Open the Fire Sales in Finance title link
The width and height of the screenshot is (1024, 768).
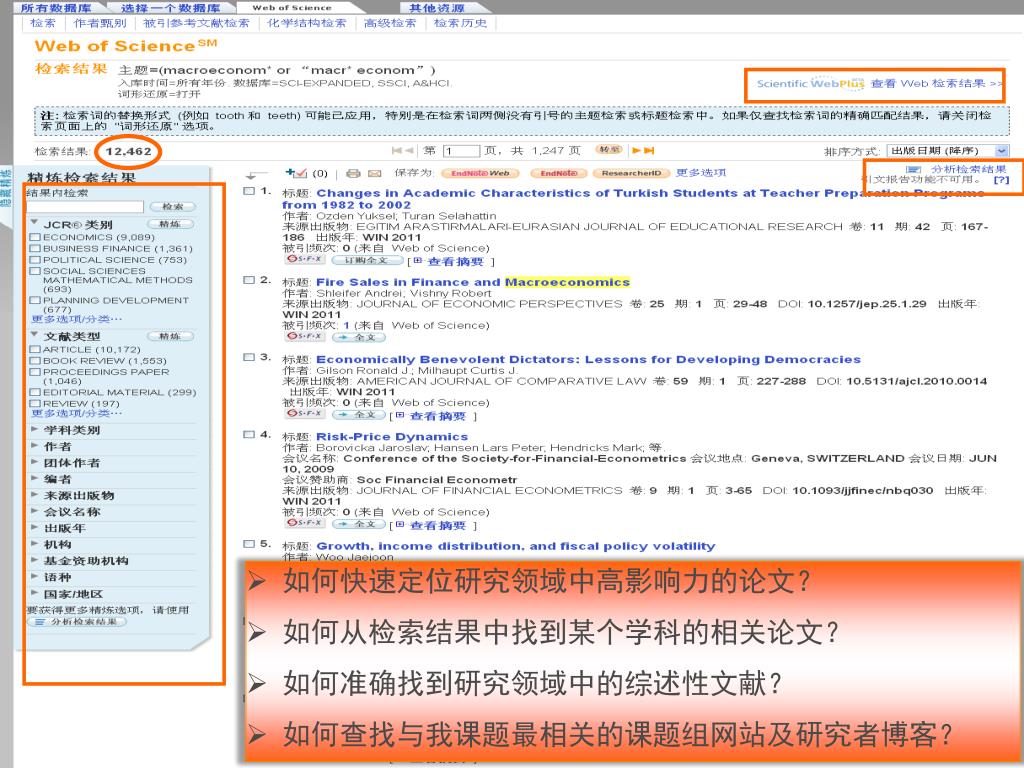[x=473, y=282]
